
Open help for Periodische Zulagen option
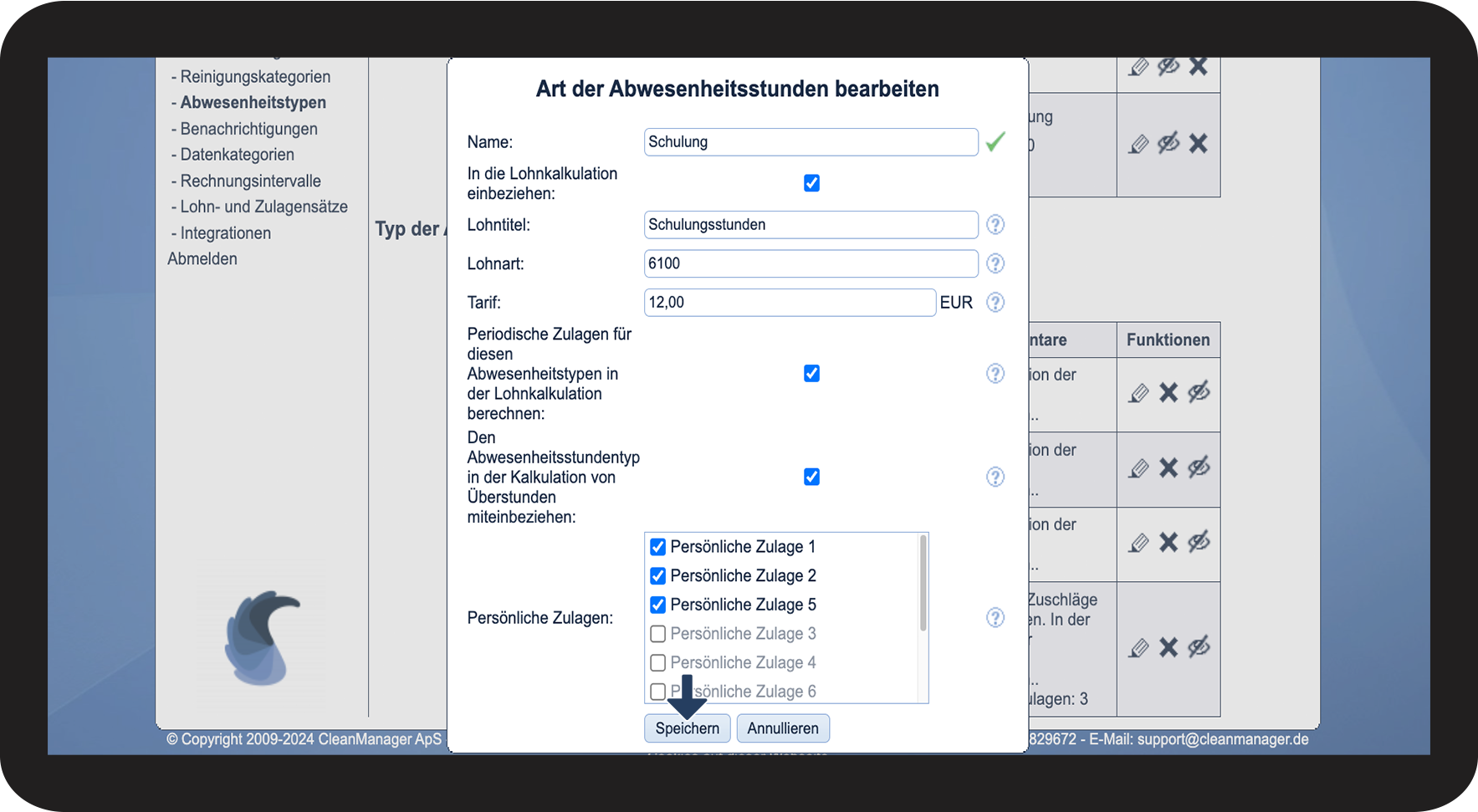pyautogui.click(x=995, y=373)
